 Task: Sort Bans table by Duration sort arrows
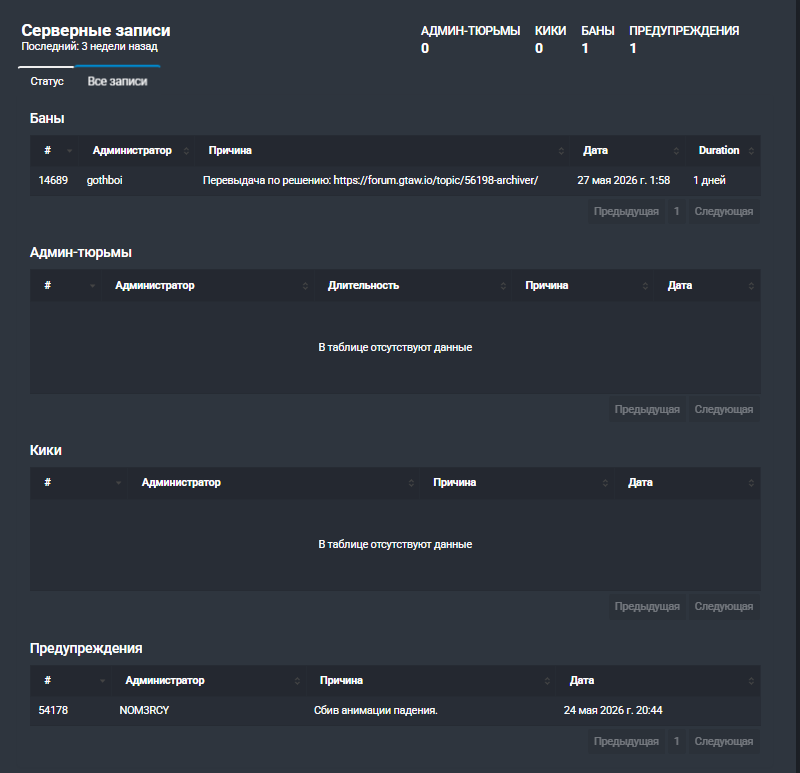click(x=751, y=151)
